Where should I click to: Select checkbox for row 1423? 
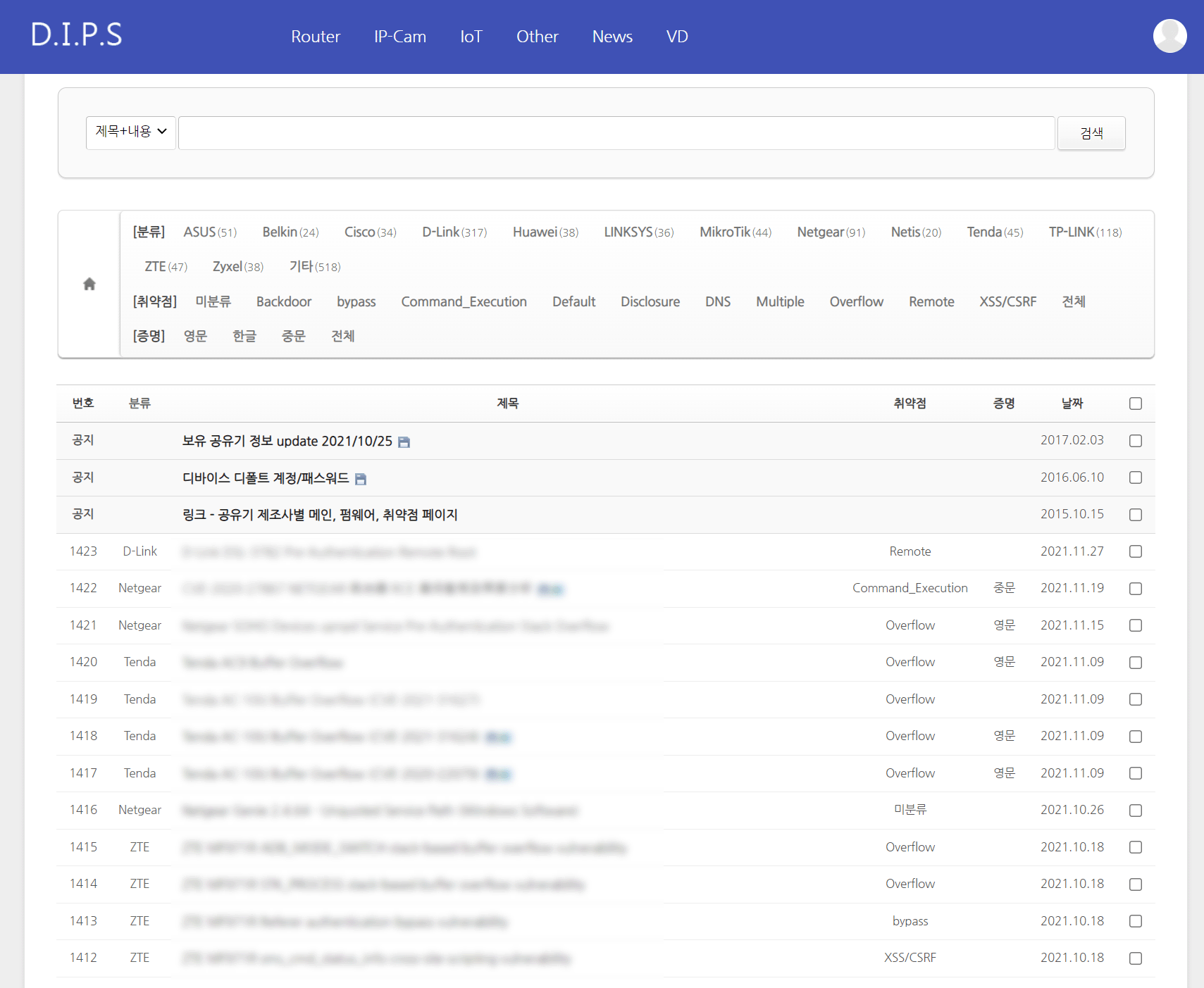(x=1135, y=551)
